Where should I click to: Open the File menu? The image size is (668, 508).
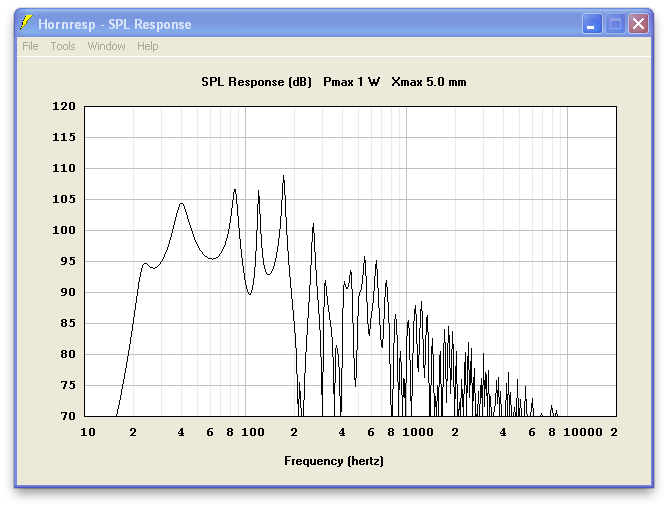click(30, 46)
